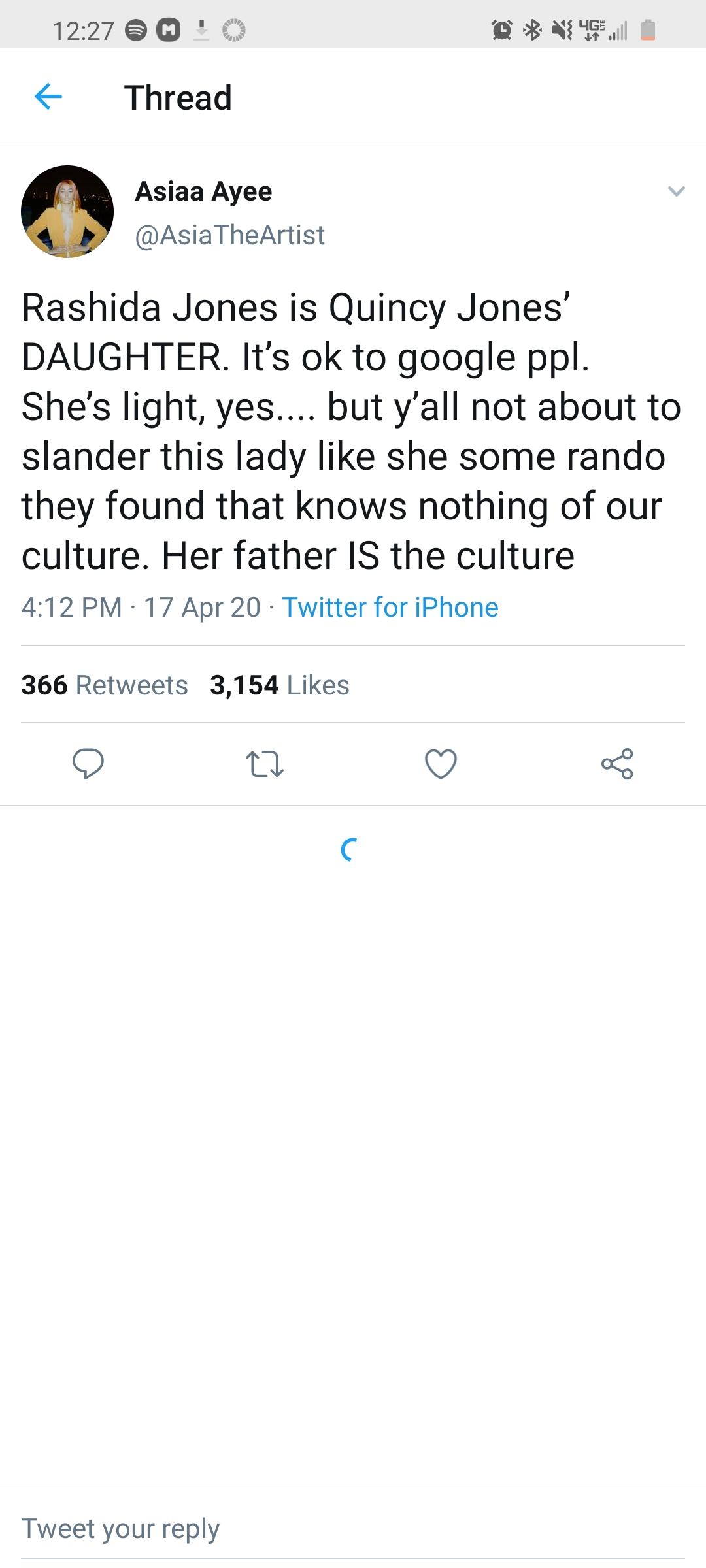View the 366 Retweets list
Viewport: 706px width, 1568px height.
pyautogui.click(x=105, y=685)
